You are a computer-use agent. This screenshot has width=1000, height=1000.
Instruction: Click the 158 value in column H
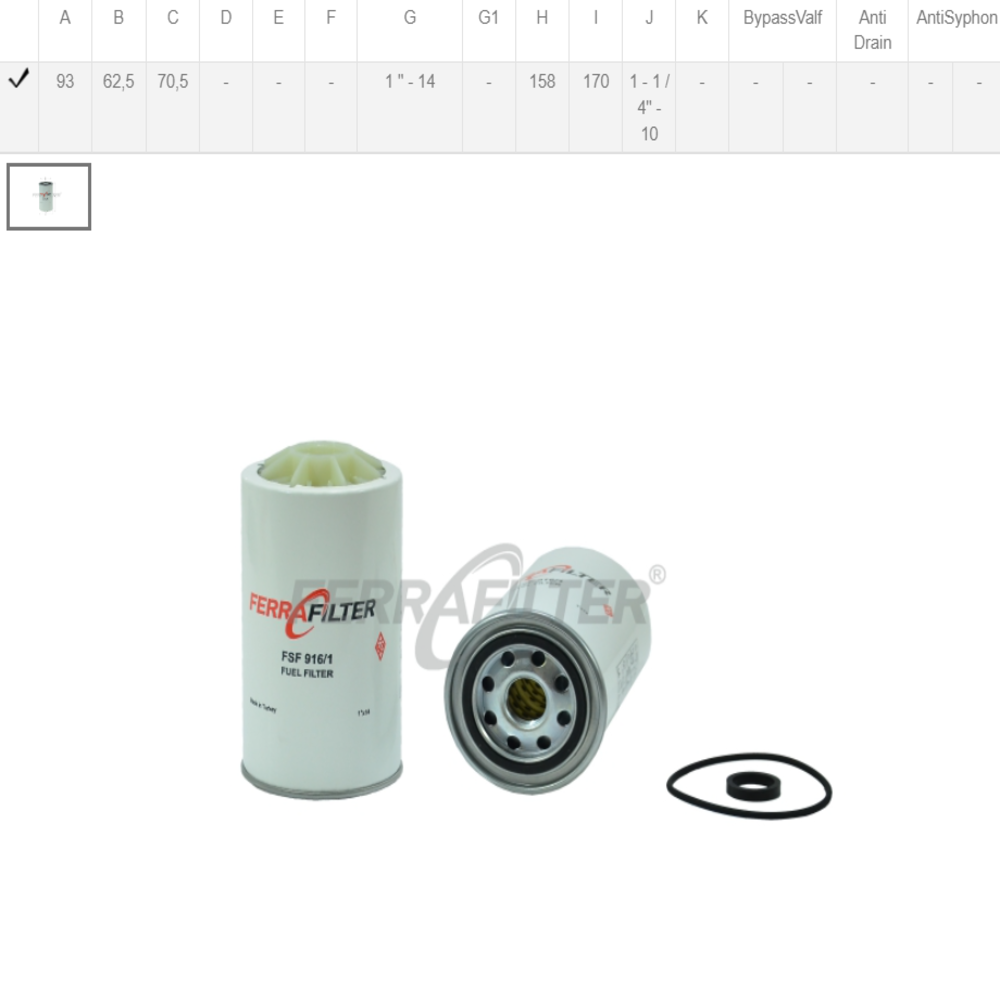pyautogui.click(x=542, y=82)
